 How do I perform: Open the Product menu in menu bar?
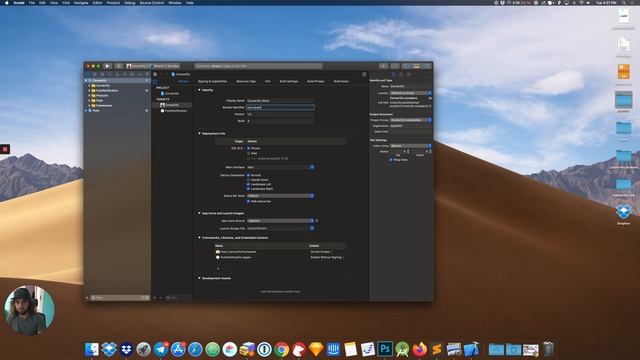point(113,3)
